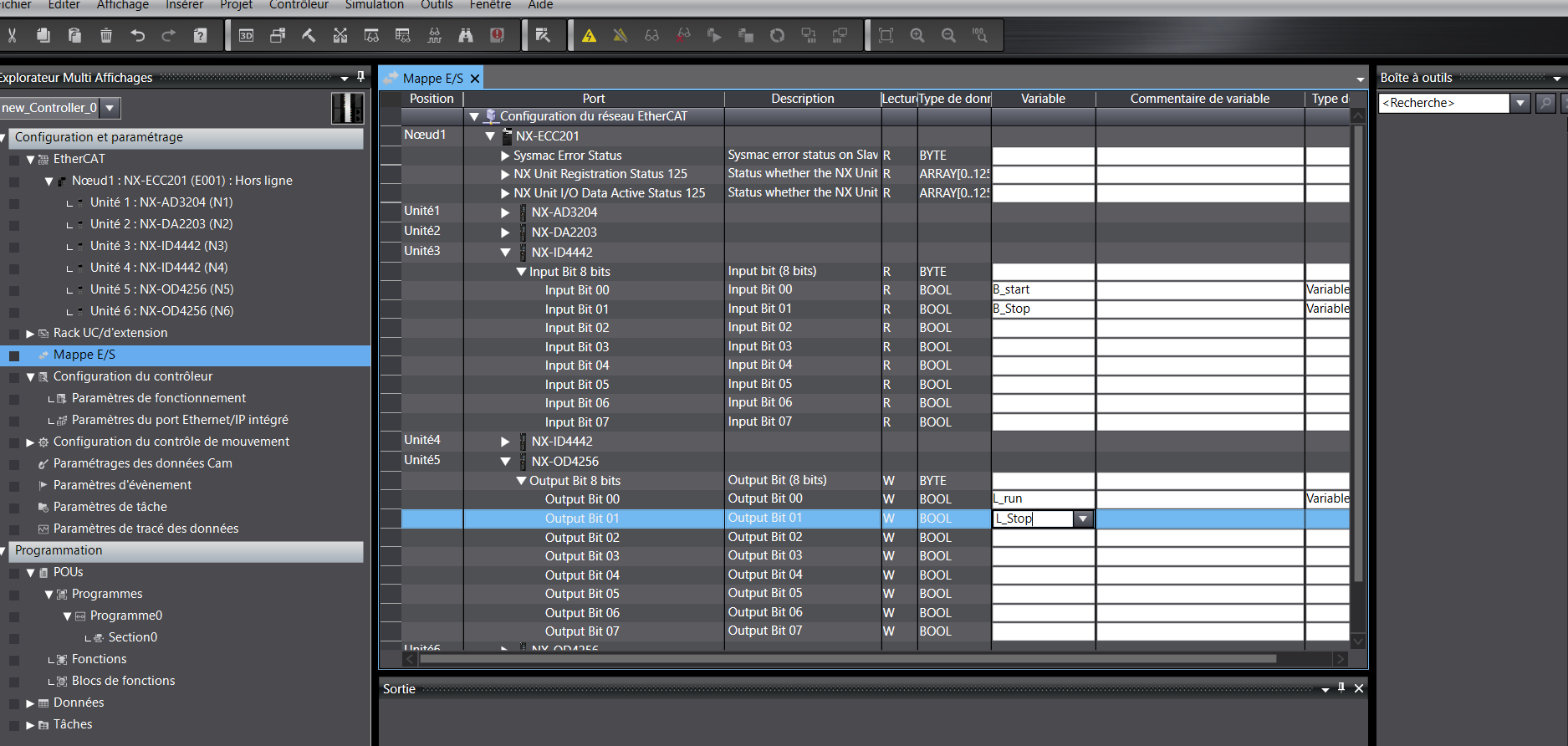Click the Recherche search field in toolbox
Viewport: 1568px width, 746px height.
(1443, 103)
